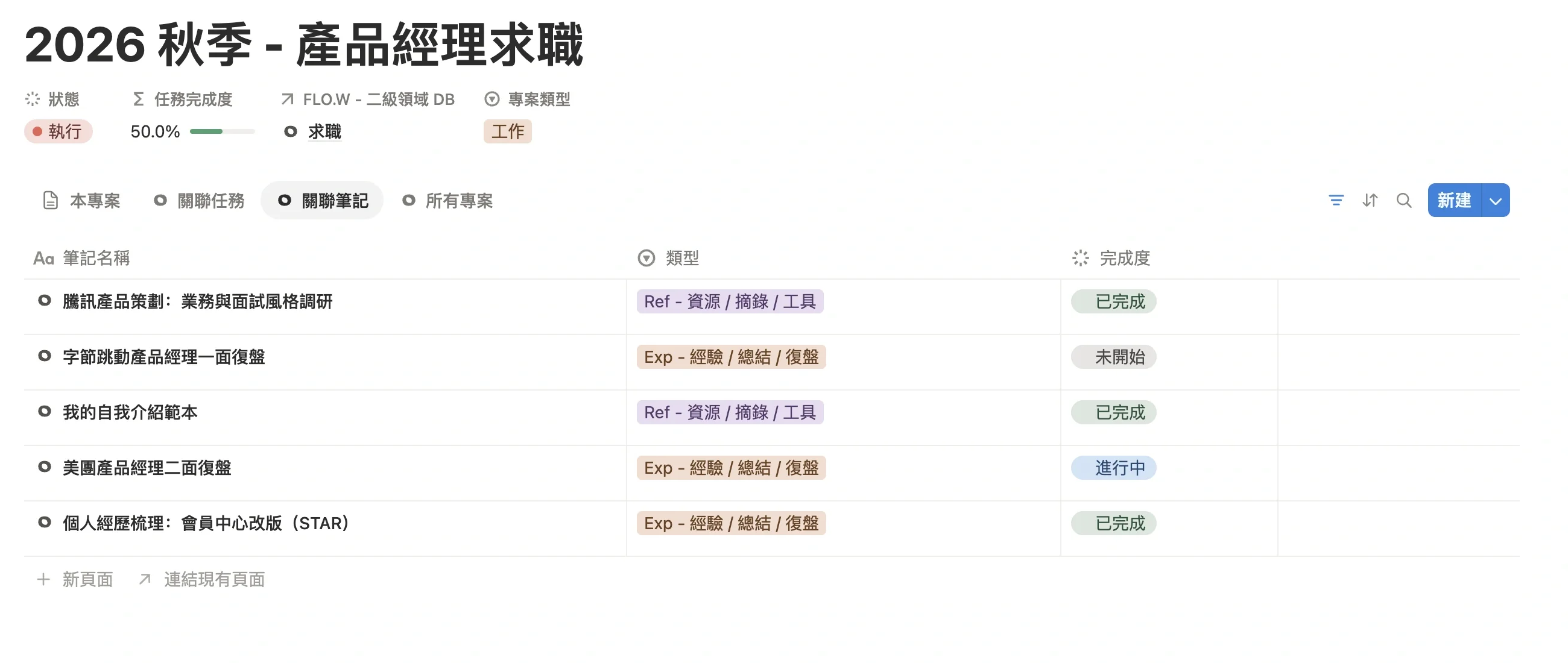Click the blue 新建 button
1568x663 pixels.
click(x=1454, y=200)
